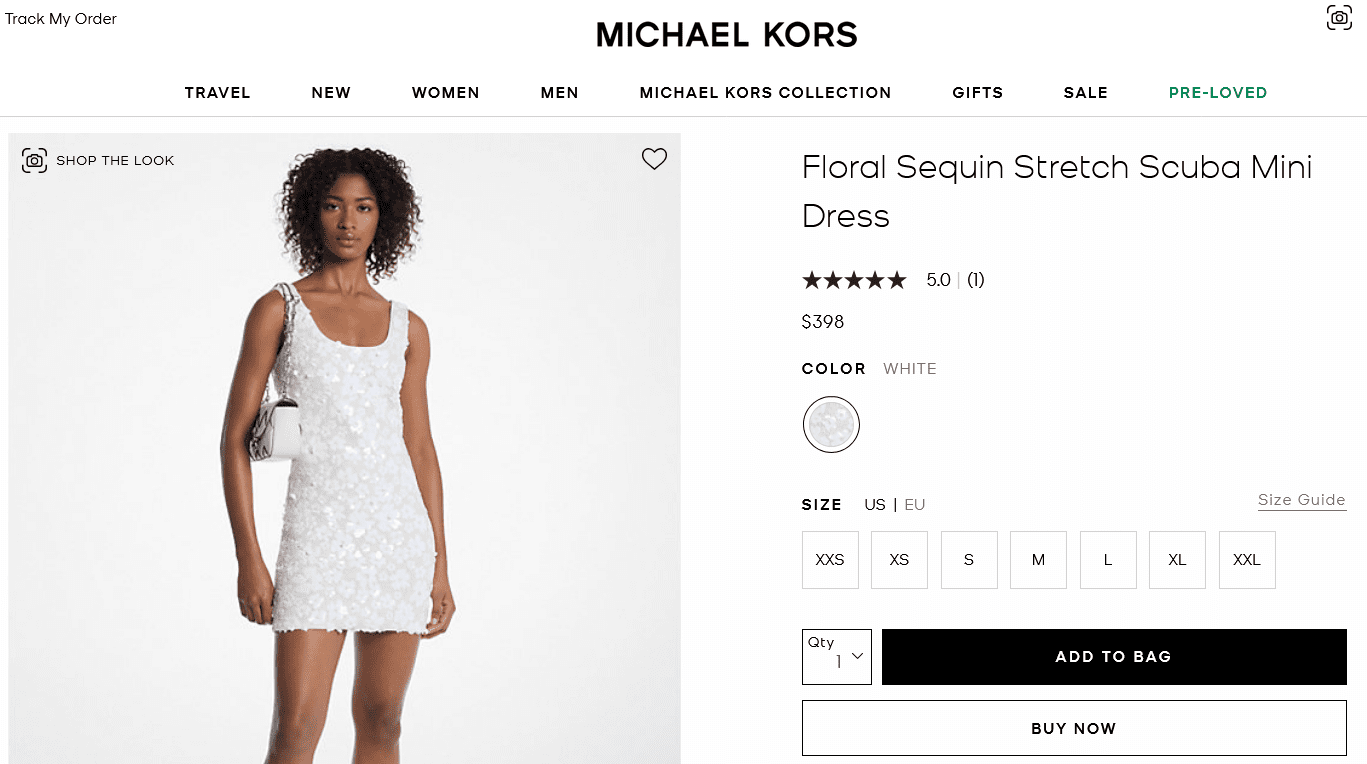Open the Size Guide link
This screenshot has width=1367, height=764.
click(1301, 500)
